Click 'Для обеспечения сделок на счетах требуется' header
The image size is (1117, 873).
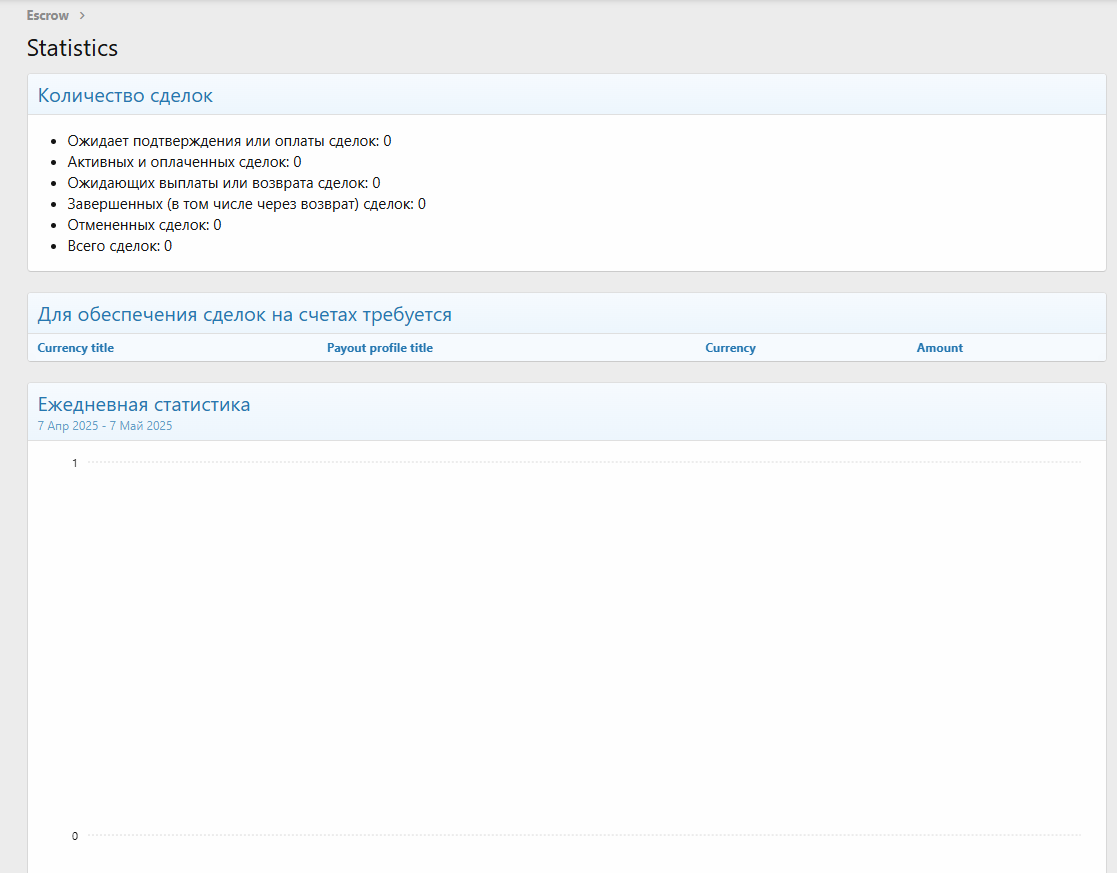pos(245,315)
